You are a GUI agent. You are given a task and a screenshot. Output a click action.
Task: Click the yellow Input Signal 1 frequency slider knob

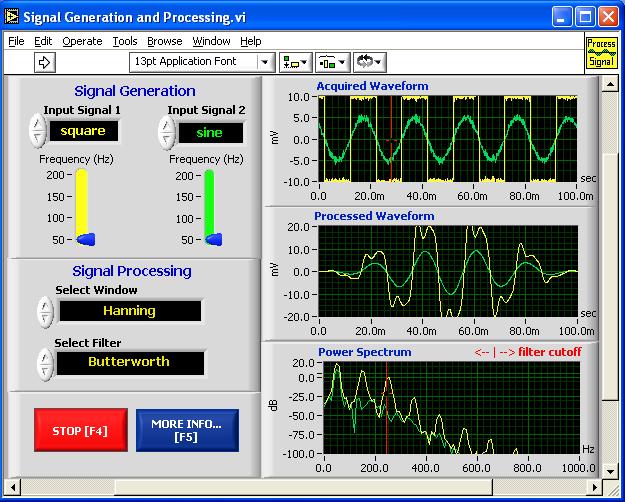86,239
